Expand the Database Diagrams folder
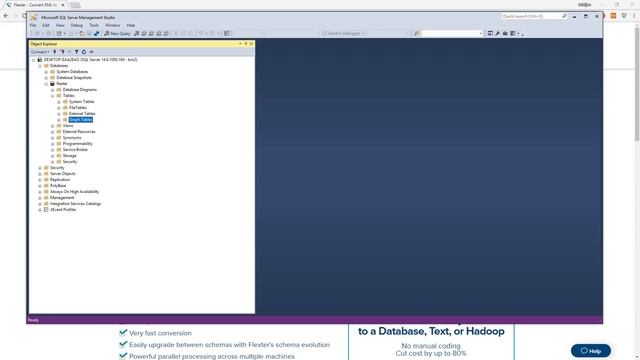The image size is (640, 360). (53, 90)
